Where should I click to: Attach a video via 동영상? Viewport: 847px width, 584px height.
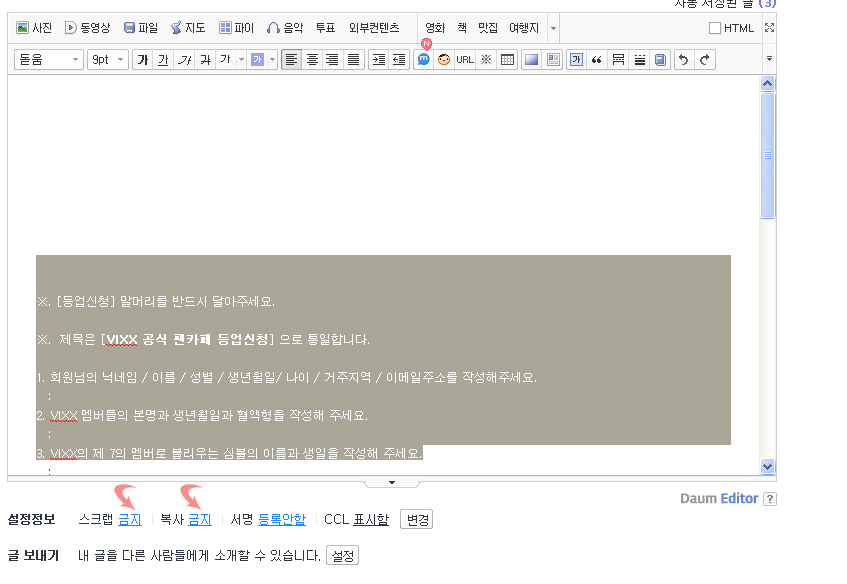(88, 28)
